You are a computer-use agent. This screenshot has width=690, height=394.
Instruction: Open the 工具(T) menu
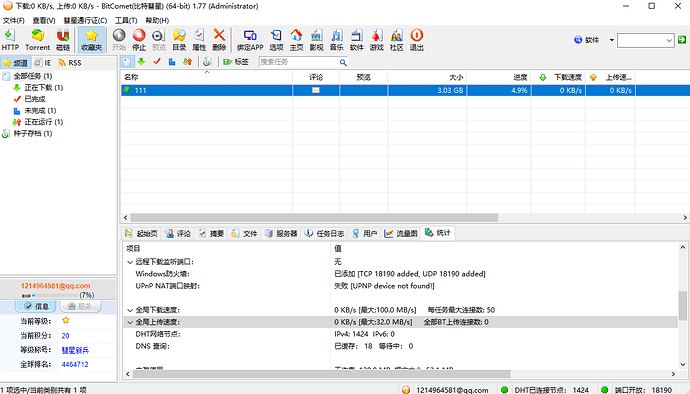(126, 20)
